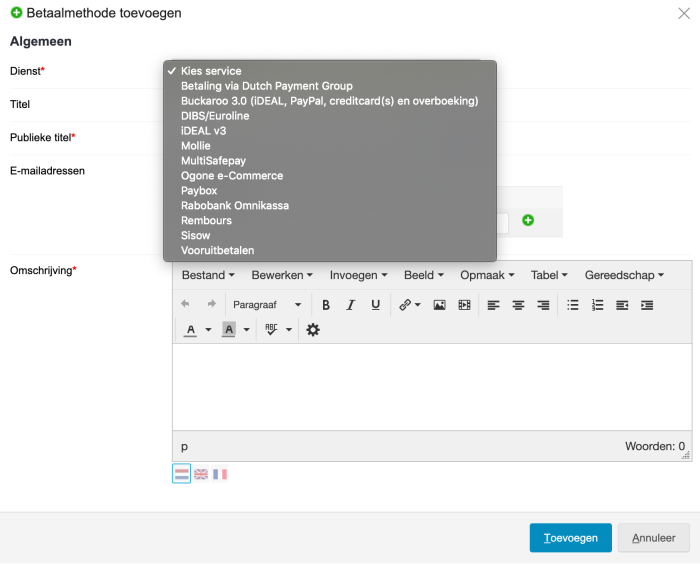The height and width of the screenshot is (564, 700).
Task: Click the insert link chain icon
Action: click(x=405, y=305)
